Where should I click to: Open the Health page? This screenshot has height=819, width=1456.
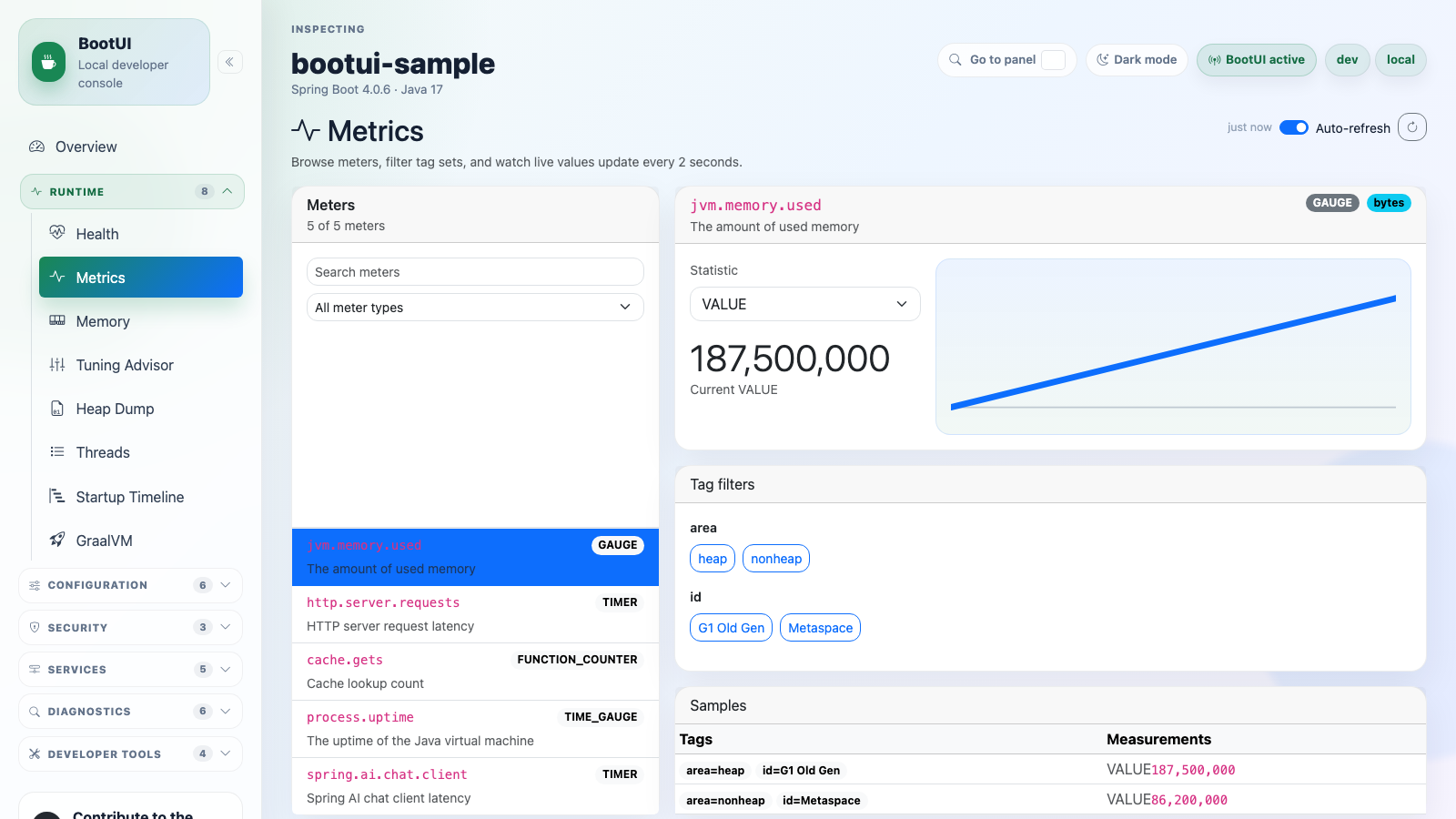click(x=141, y=234)
